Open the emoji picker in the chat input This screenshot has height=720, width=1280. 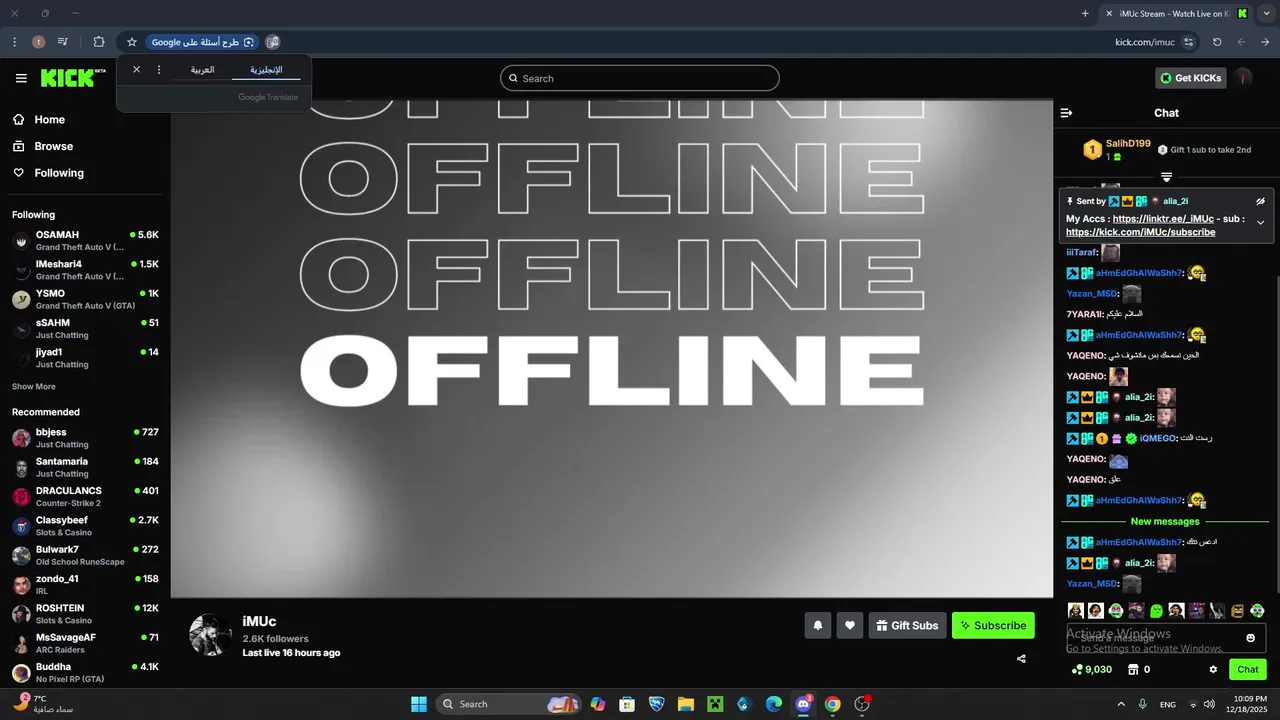click(1250, 638)
